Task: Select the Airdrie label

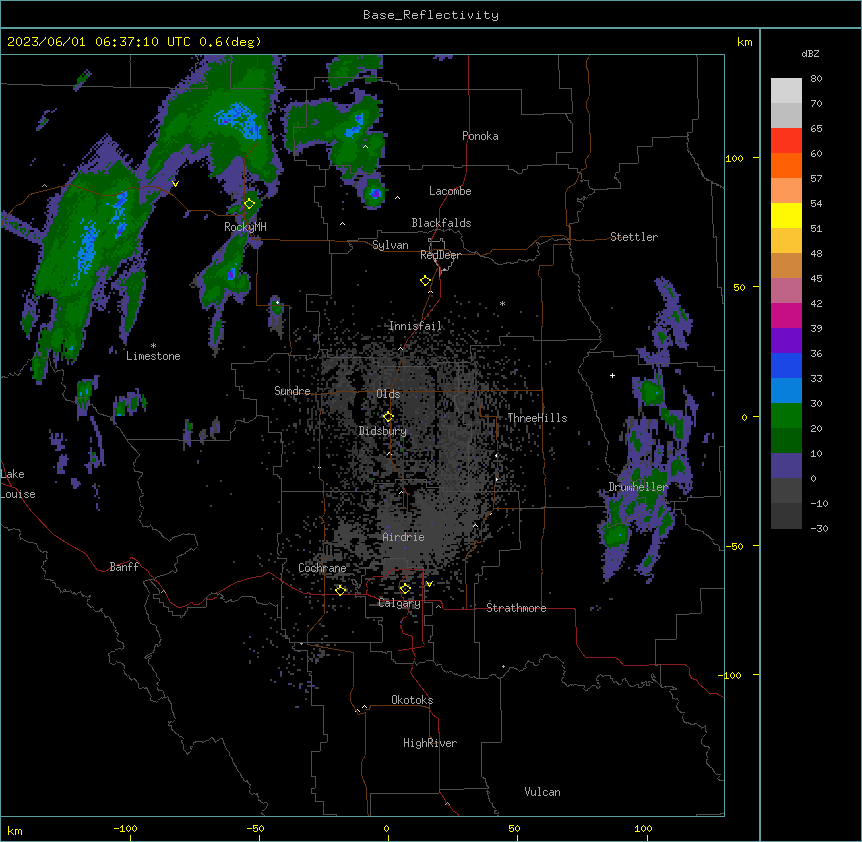Action: 404,537
